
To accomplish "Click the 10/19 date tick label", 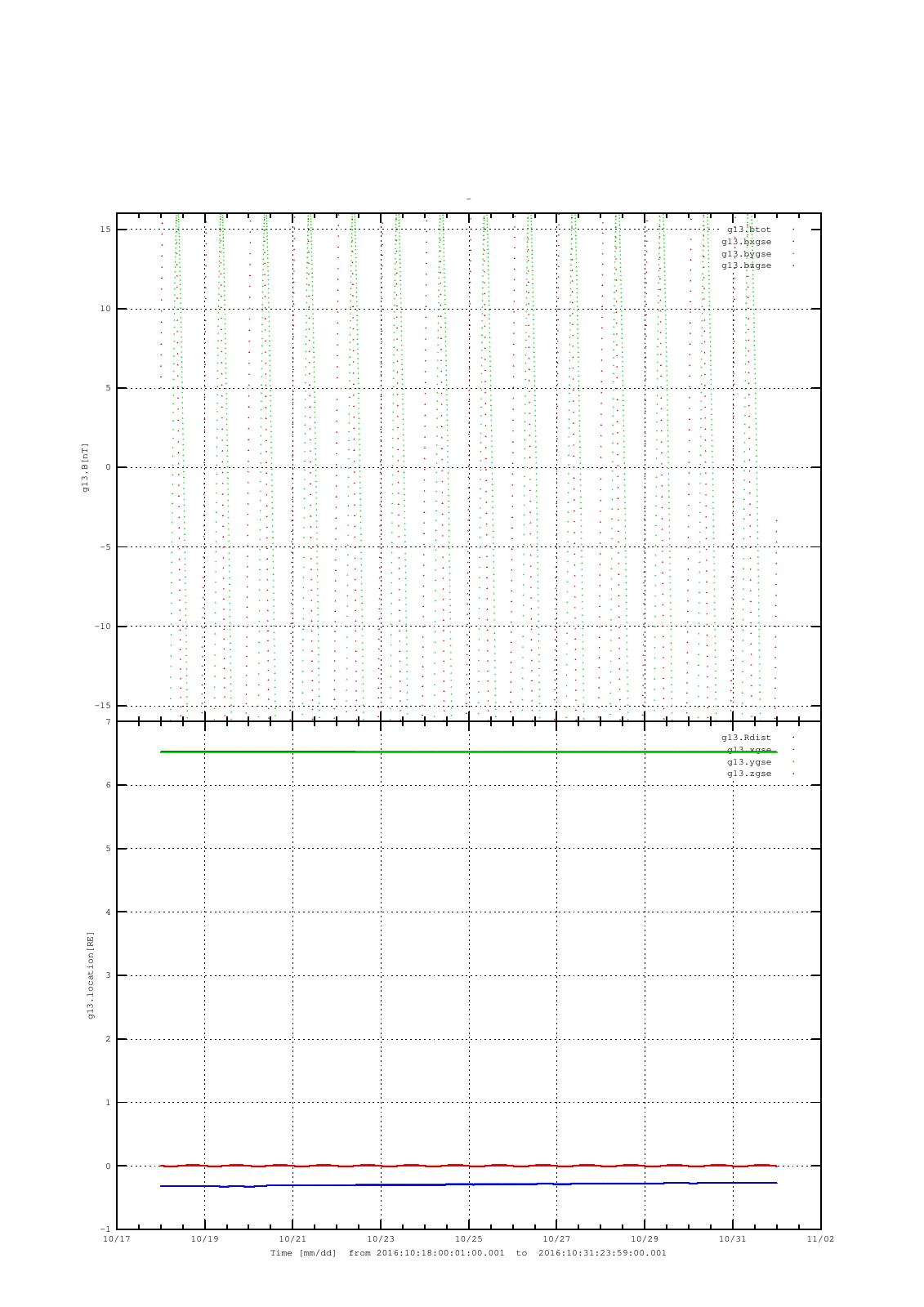I will pyautogui.click(x=204, y=1239).
